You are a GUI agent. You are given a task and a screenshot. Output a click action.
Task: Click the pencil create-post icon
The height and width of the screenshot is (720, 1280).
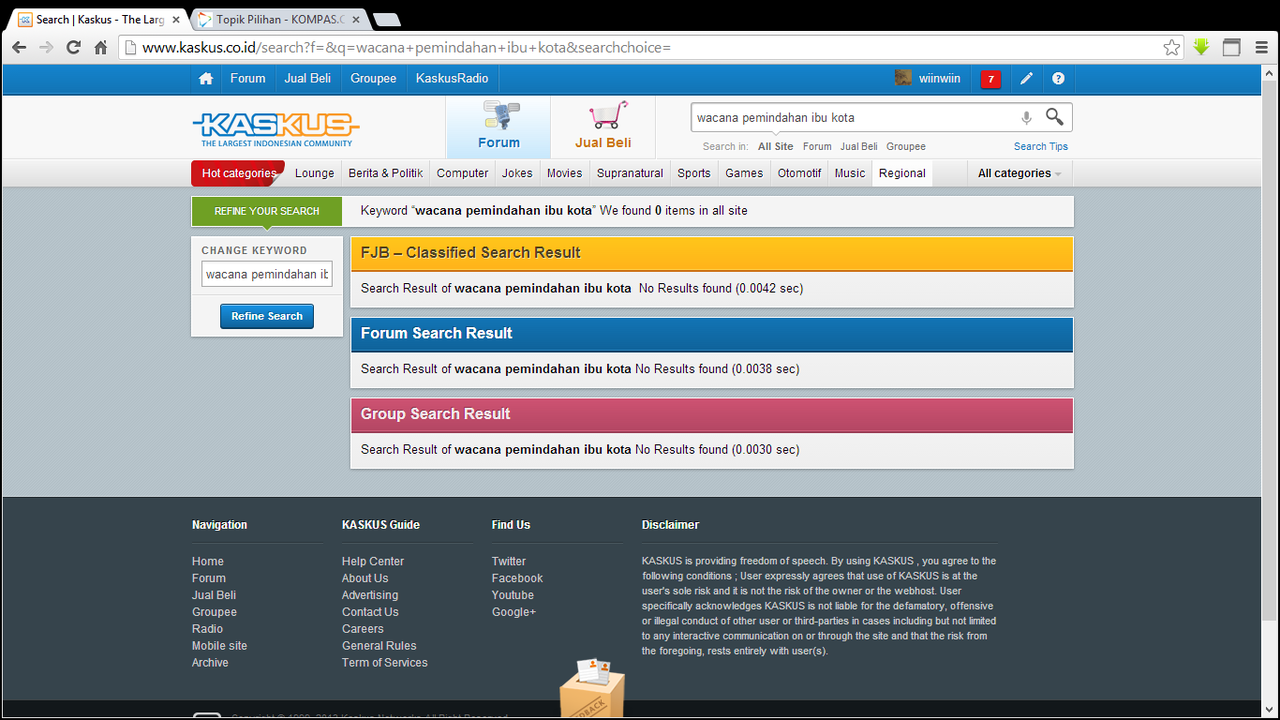coord(1026,78)
